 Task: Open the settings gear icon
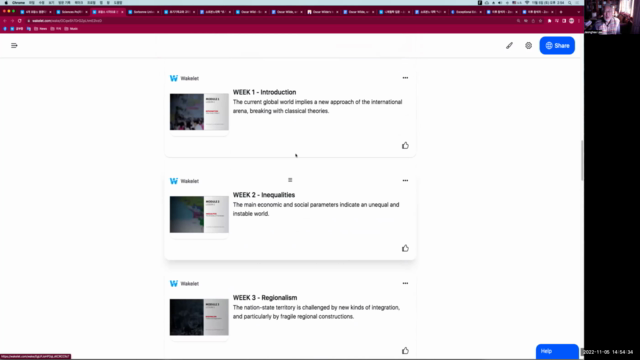pos(529,46)
